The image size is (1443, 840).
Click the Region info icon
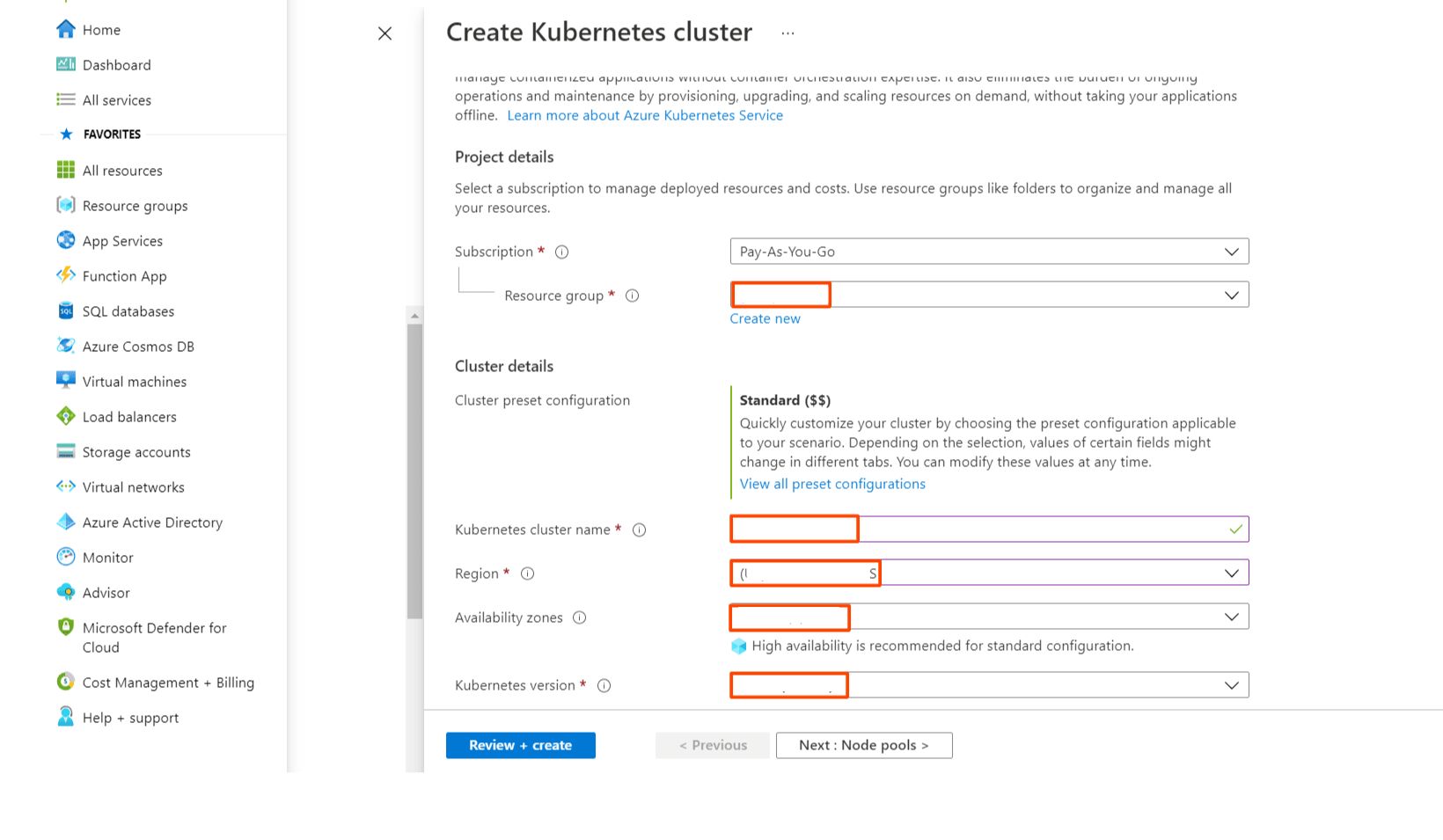point(528,573)
